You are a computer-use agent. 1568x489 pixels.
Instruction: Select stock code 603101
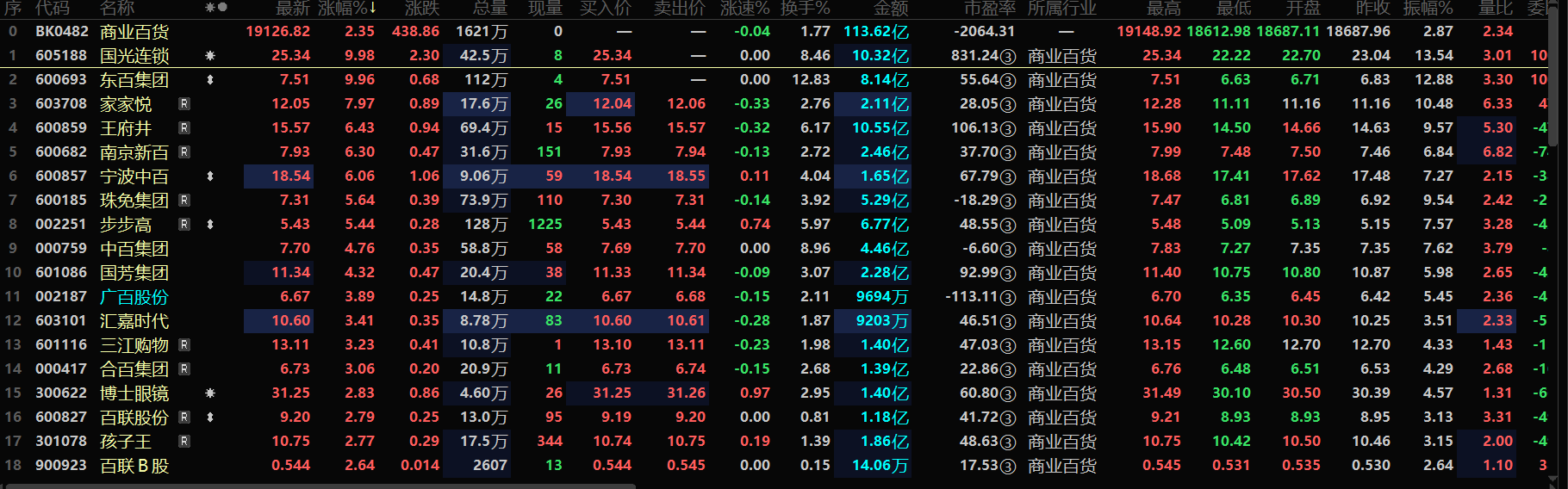point(61,320)
